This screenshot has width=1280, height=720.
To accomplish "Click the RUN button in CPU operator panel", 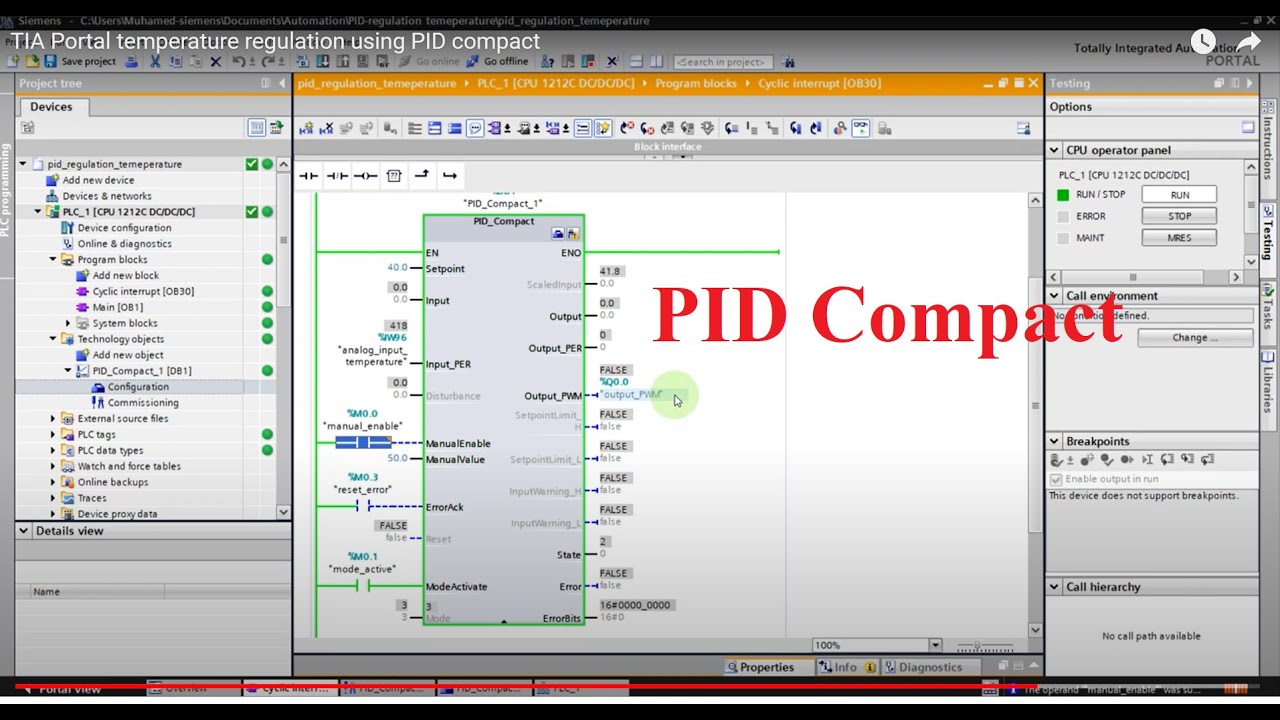I will click(1179, 195).
